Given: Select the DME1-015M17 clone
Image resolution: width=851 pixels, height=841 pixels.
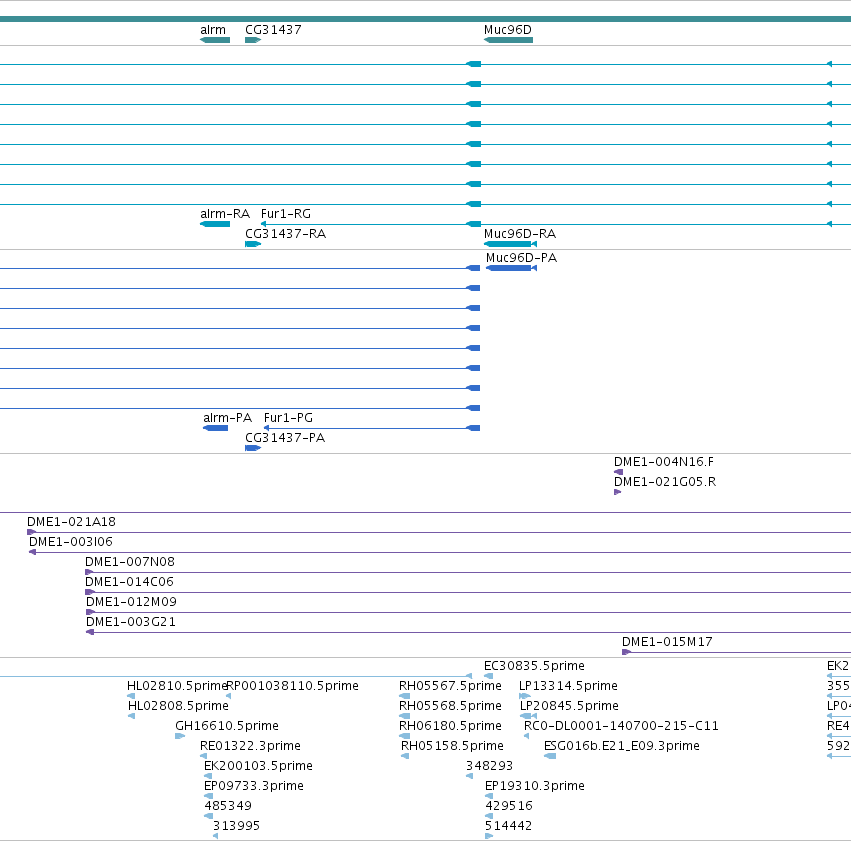Looking at the screenshot, I should pos(736,652).
